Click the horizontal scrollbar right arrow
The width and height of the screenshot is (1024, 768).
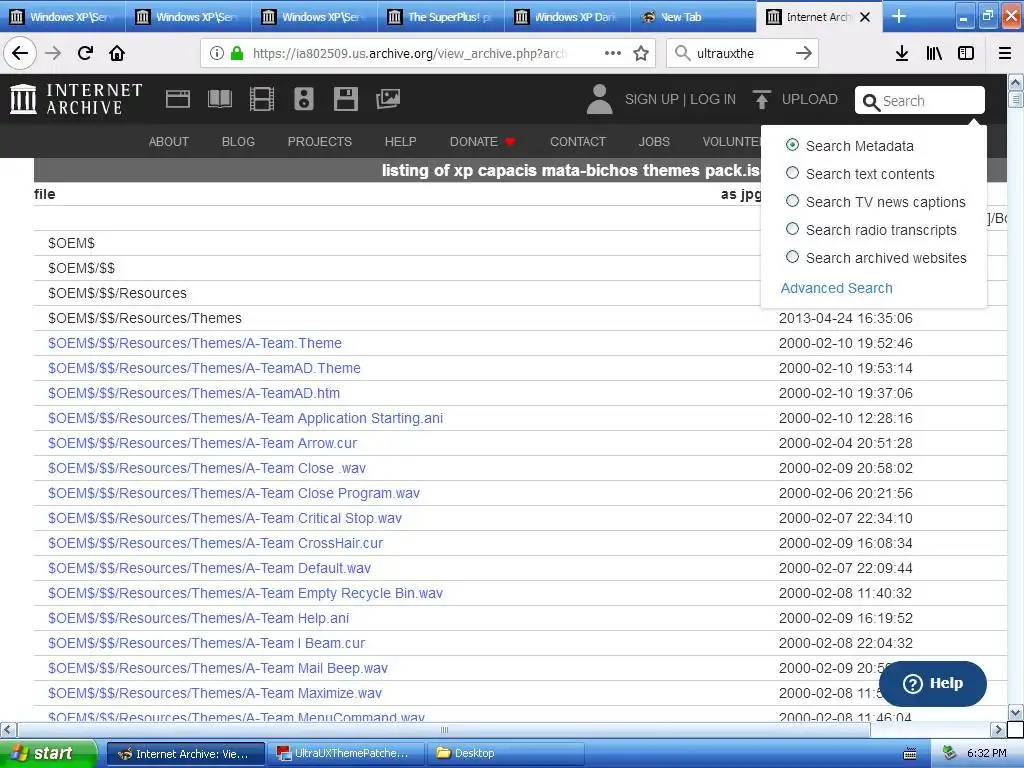pos(998,729)
